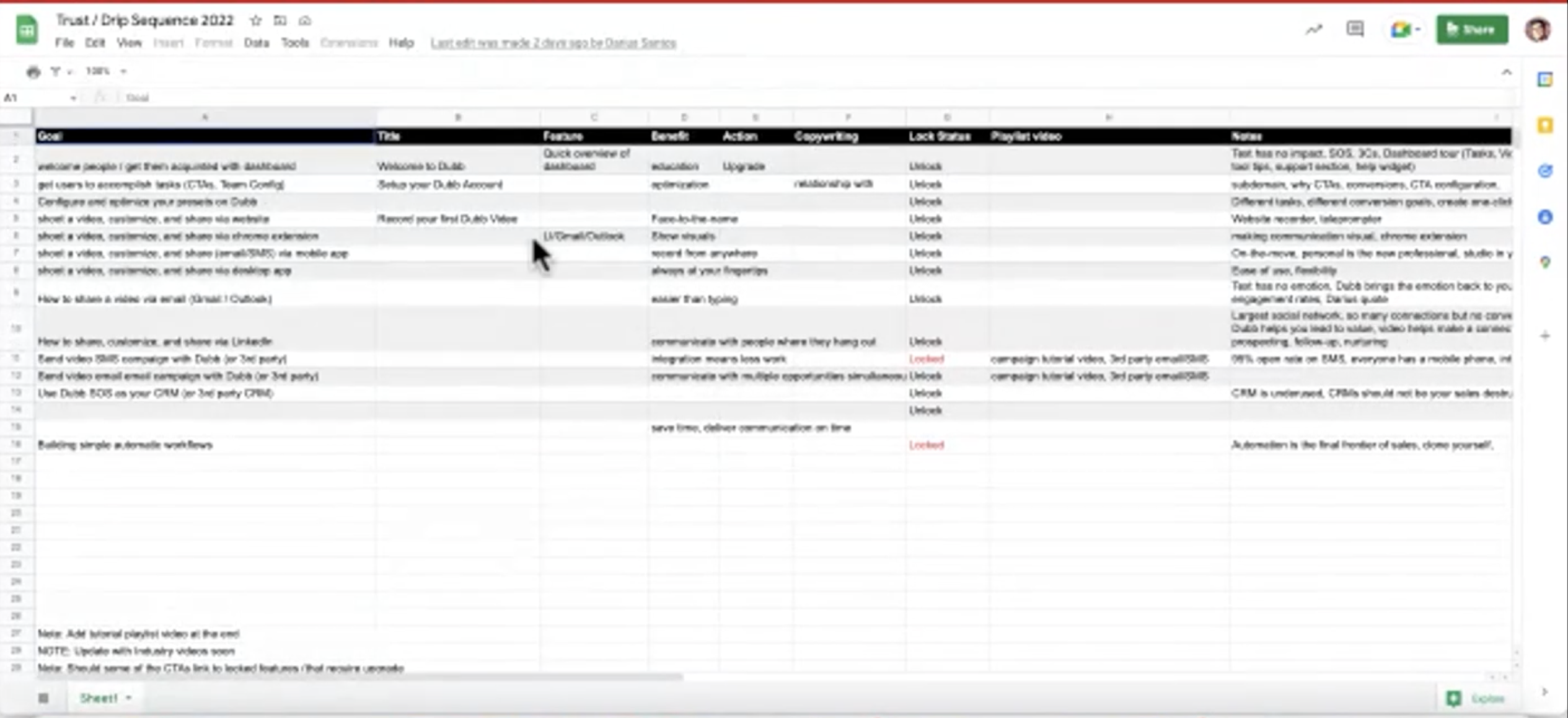1568x718 pixels.
Task: Click the plus icon to get add-ons
Action: 1545,336
